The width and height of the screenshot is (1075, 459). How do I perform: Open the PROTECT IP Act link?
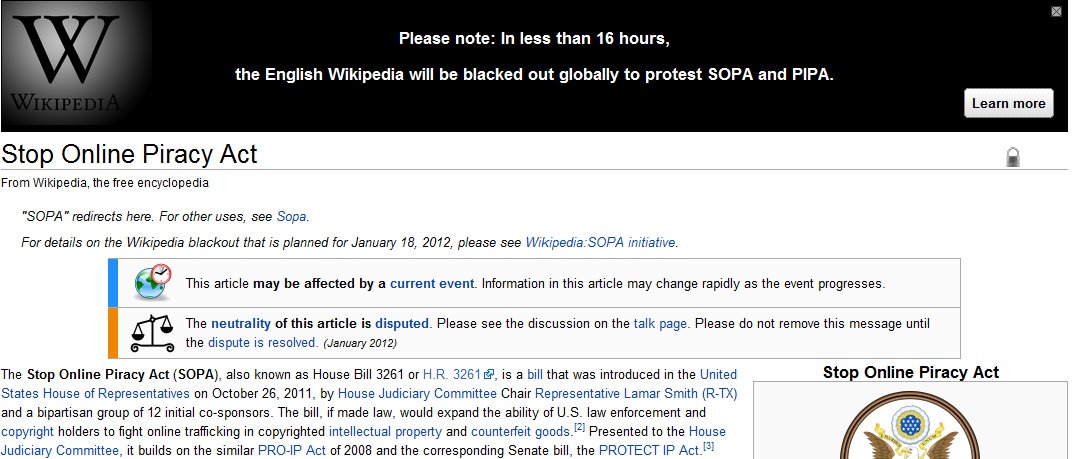click(x=648, y=451)
